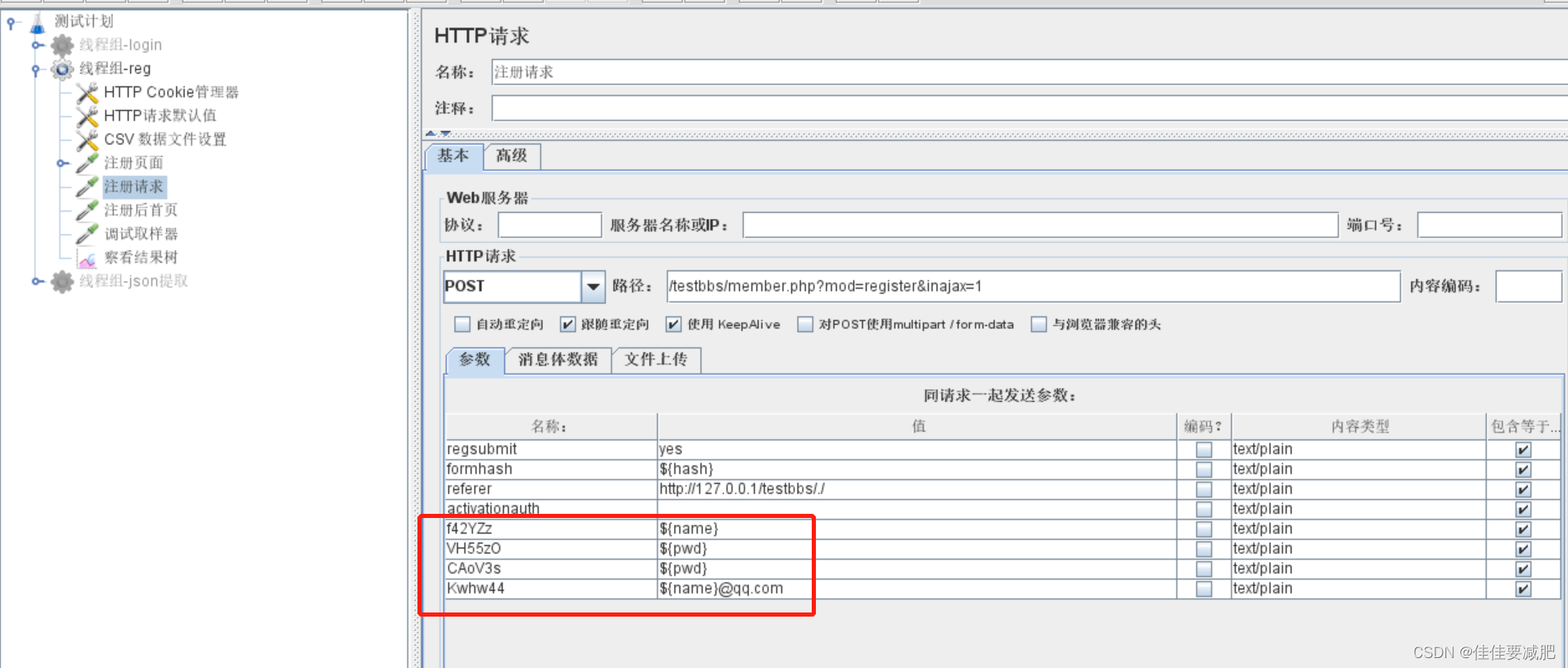Image resolution: width=1568 pixels, height=668 pixels.
Task: Expand the 线程组-login node
Action: [36, 46]
